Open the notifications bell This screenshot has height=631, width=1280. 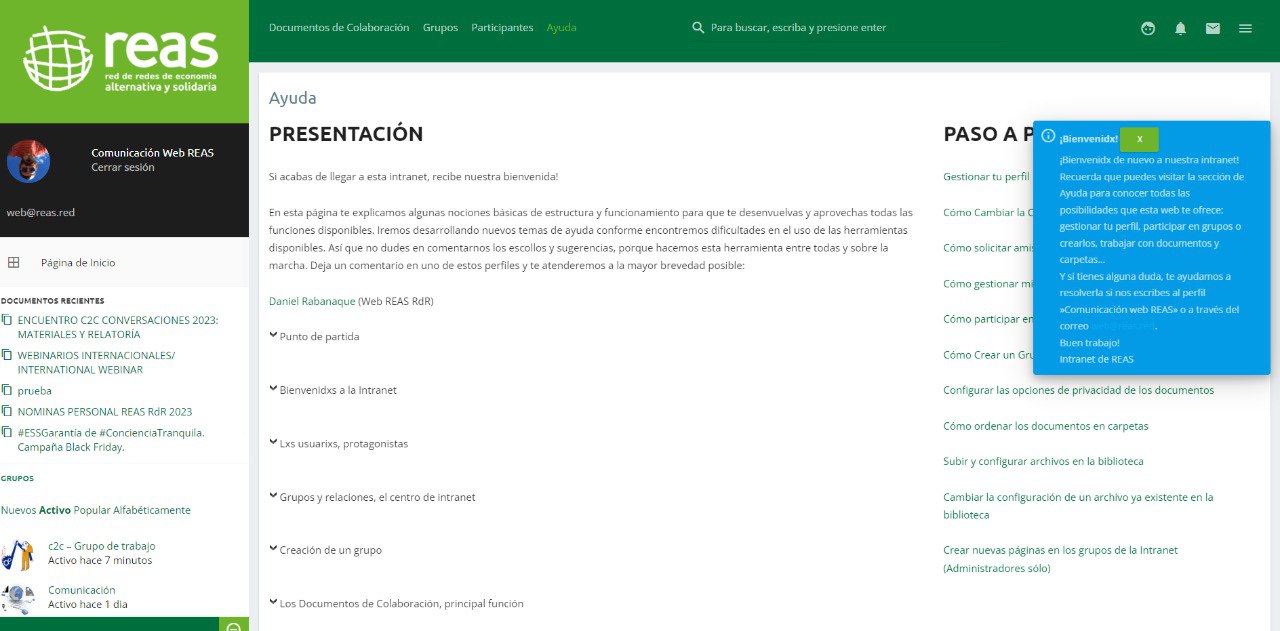1180,28
